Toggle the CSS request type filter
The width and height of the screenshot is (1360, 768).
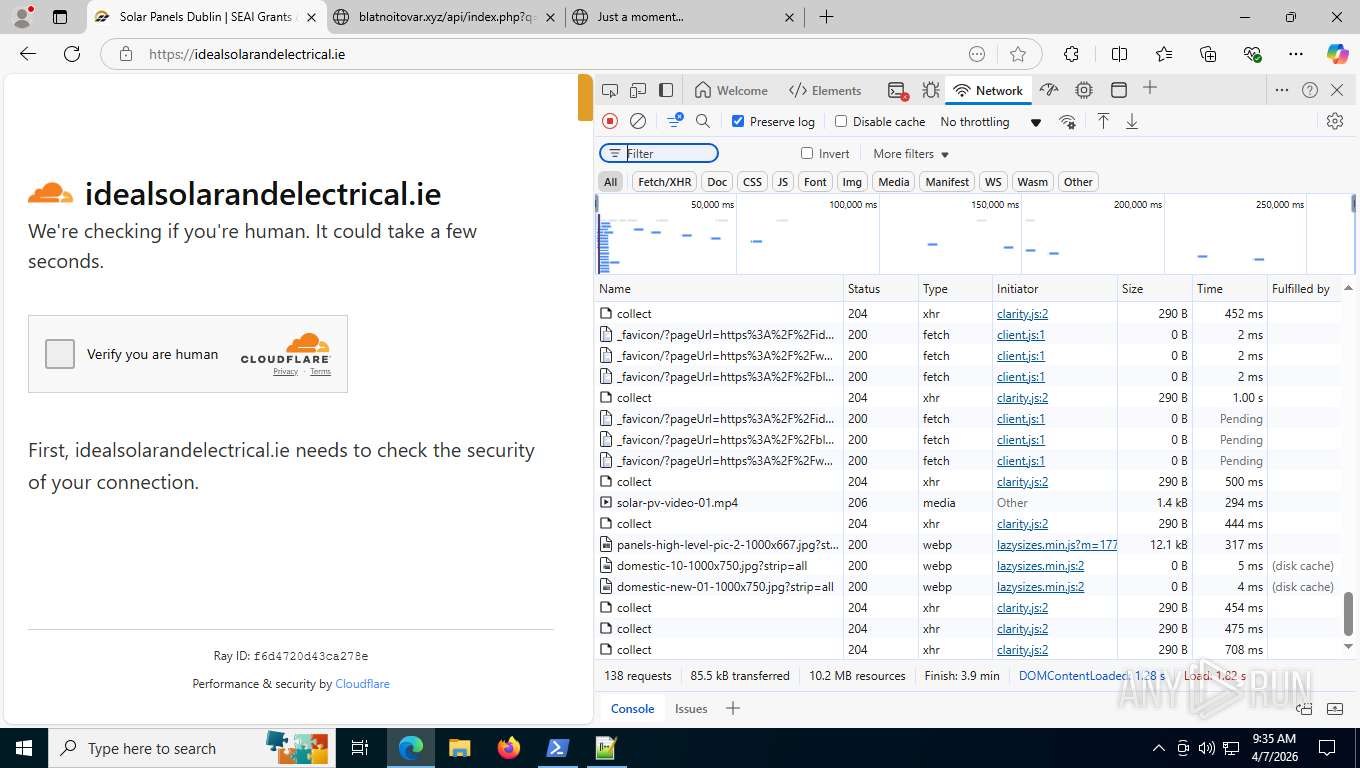click(752, 181)
